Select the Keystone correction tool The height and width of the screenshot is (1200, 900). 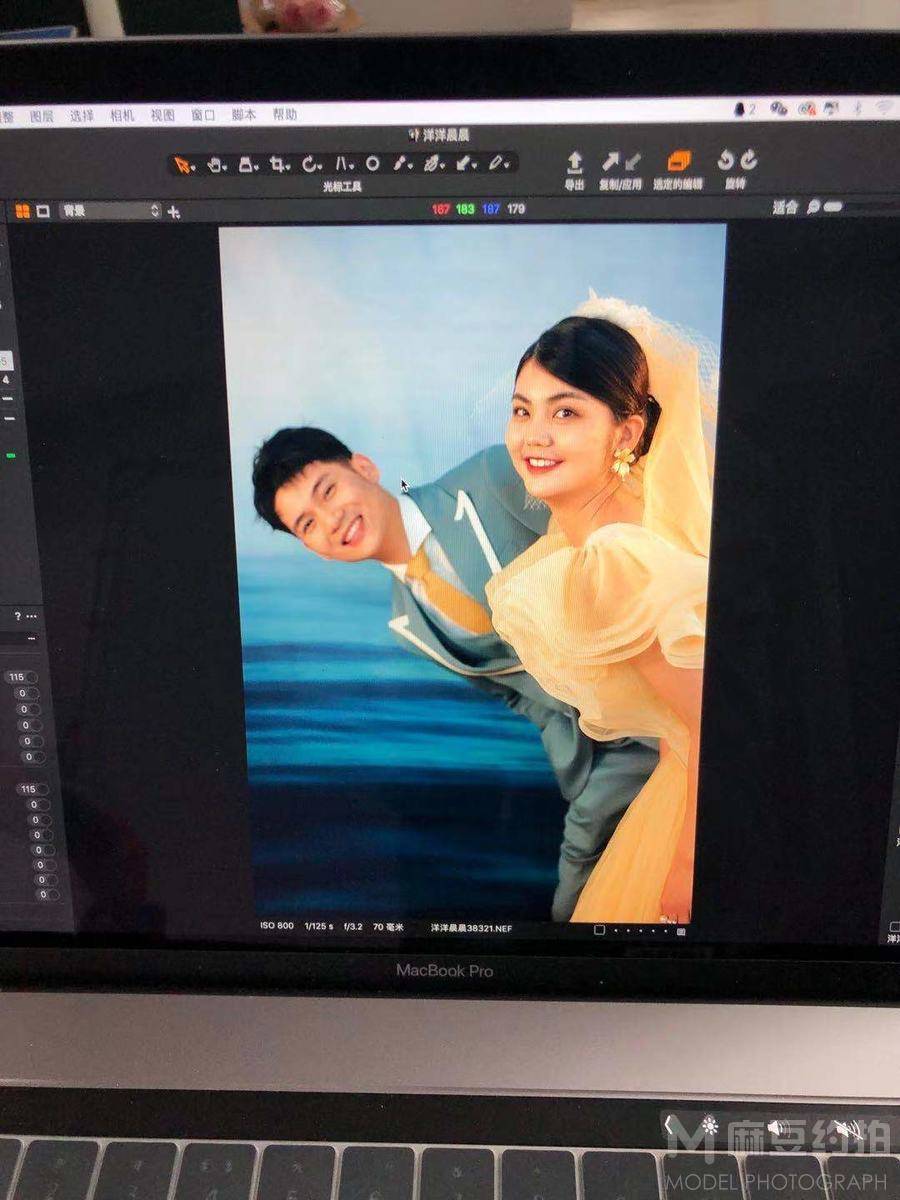click(x=343, y=164)
